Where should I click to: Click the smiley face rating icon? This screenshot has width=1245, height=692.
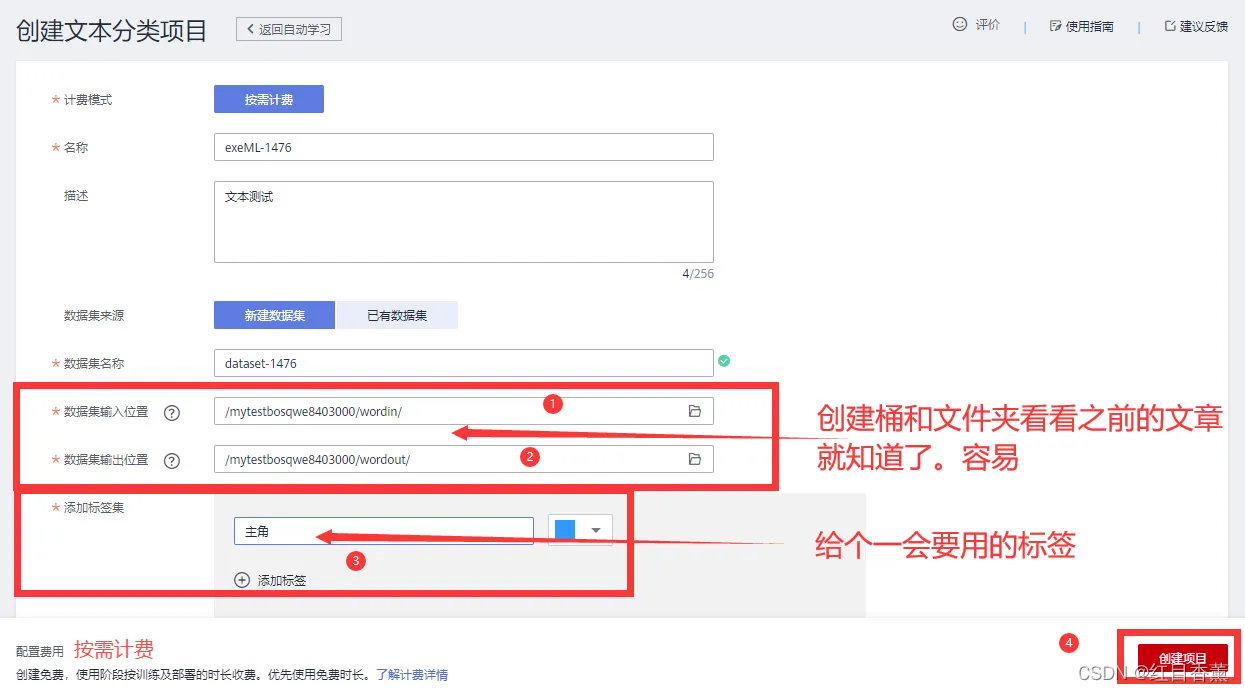pyautogui.click(x=960, y=24)
